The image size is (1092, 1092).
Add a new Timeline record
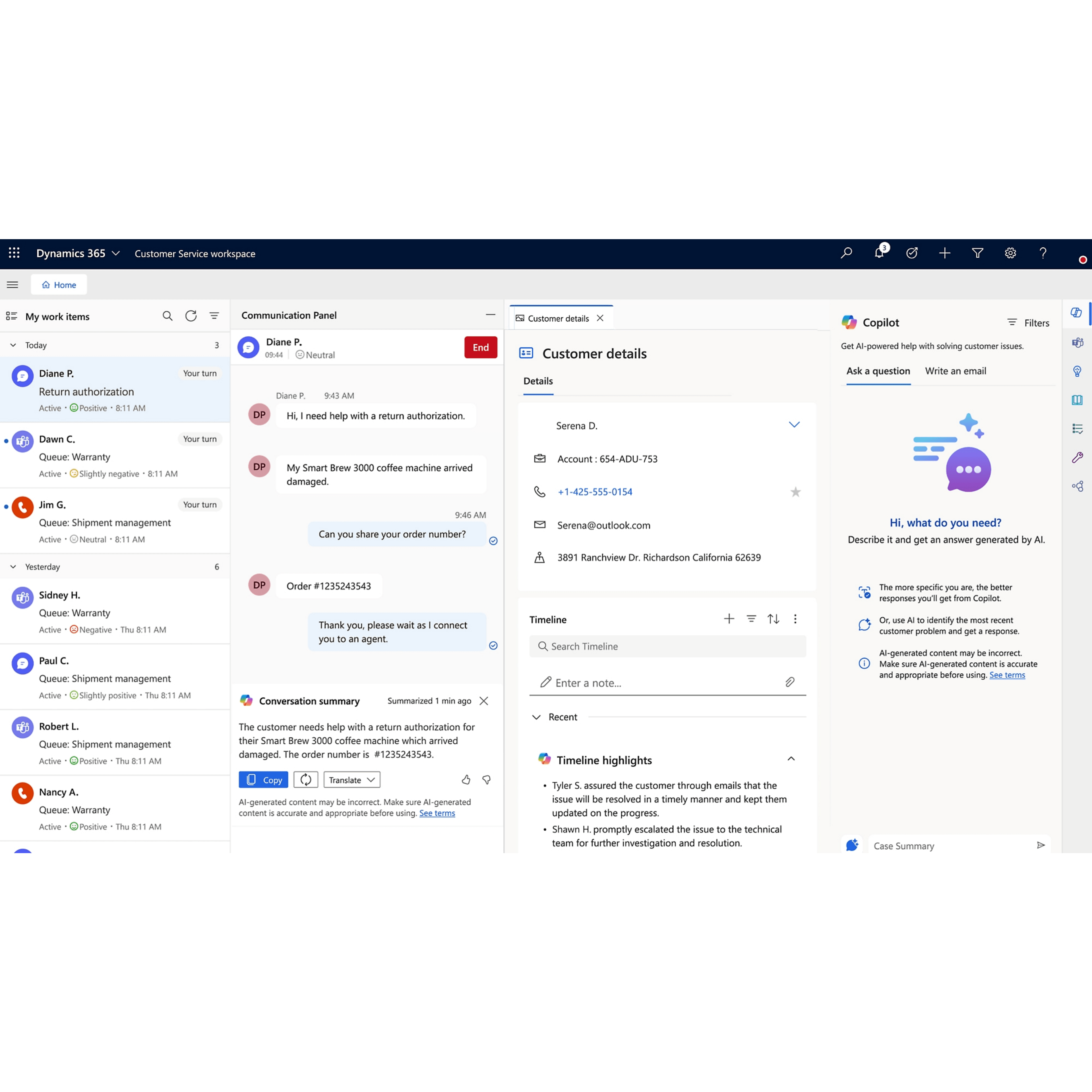tap(729, 619)
